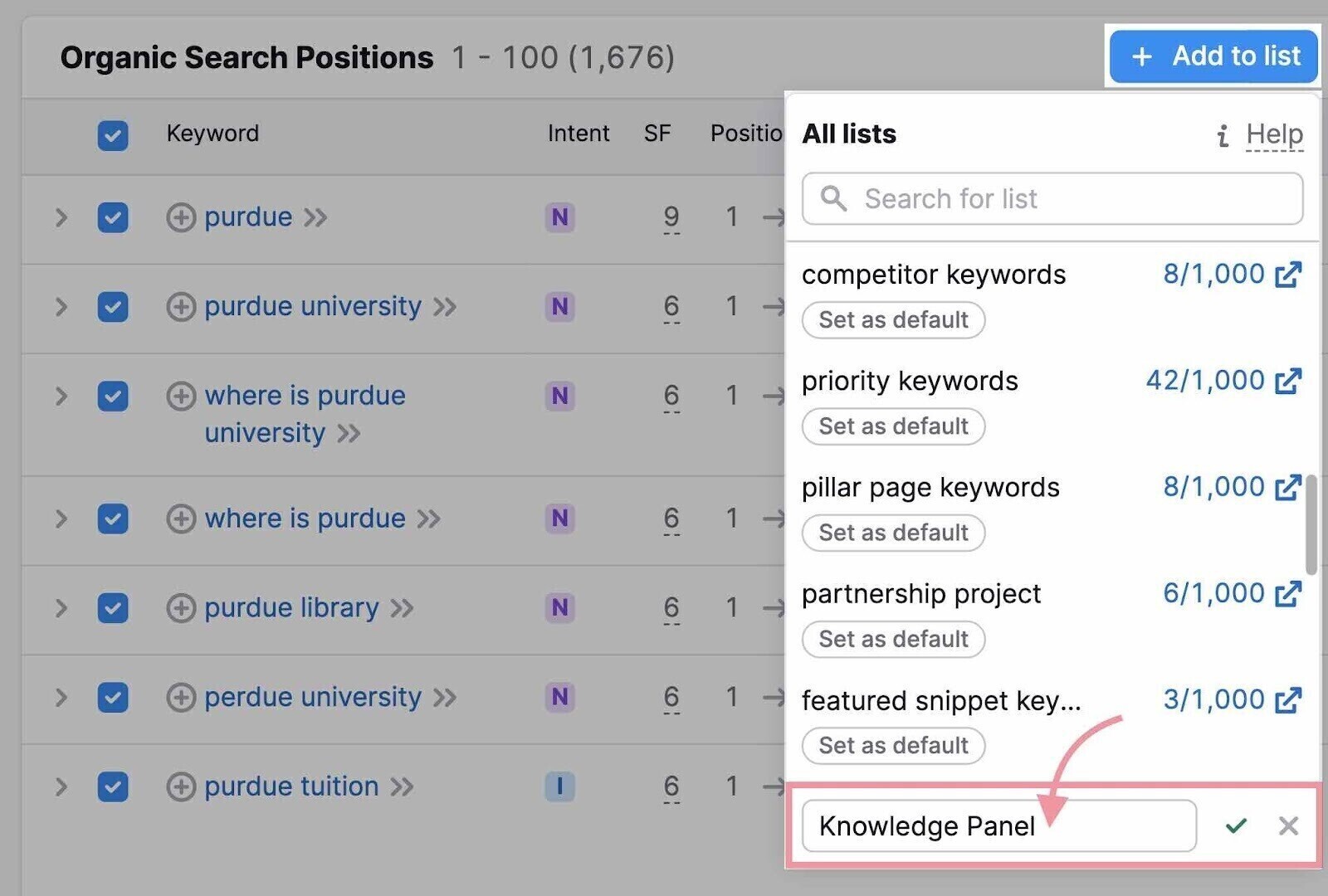The height and width of the screenshot is (896, 1328).
Task: Click the plus icon beside purdue
Action: tap(180, 217)
